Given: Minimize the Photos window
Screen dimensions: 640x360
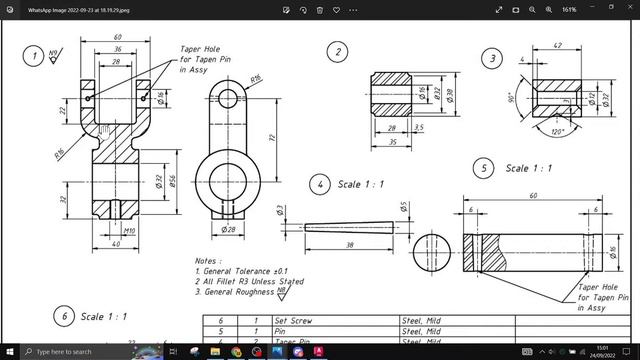Looking at the screenshot, I should click(593, 7).
